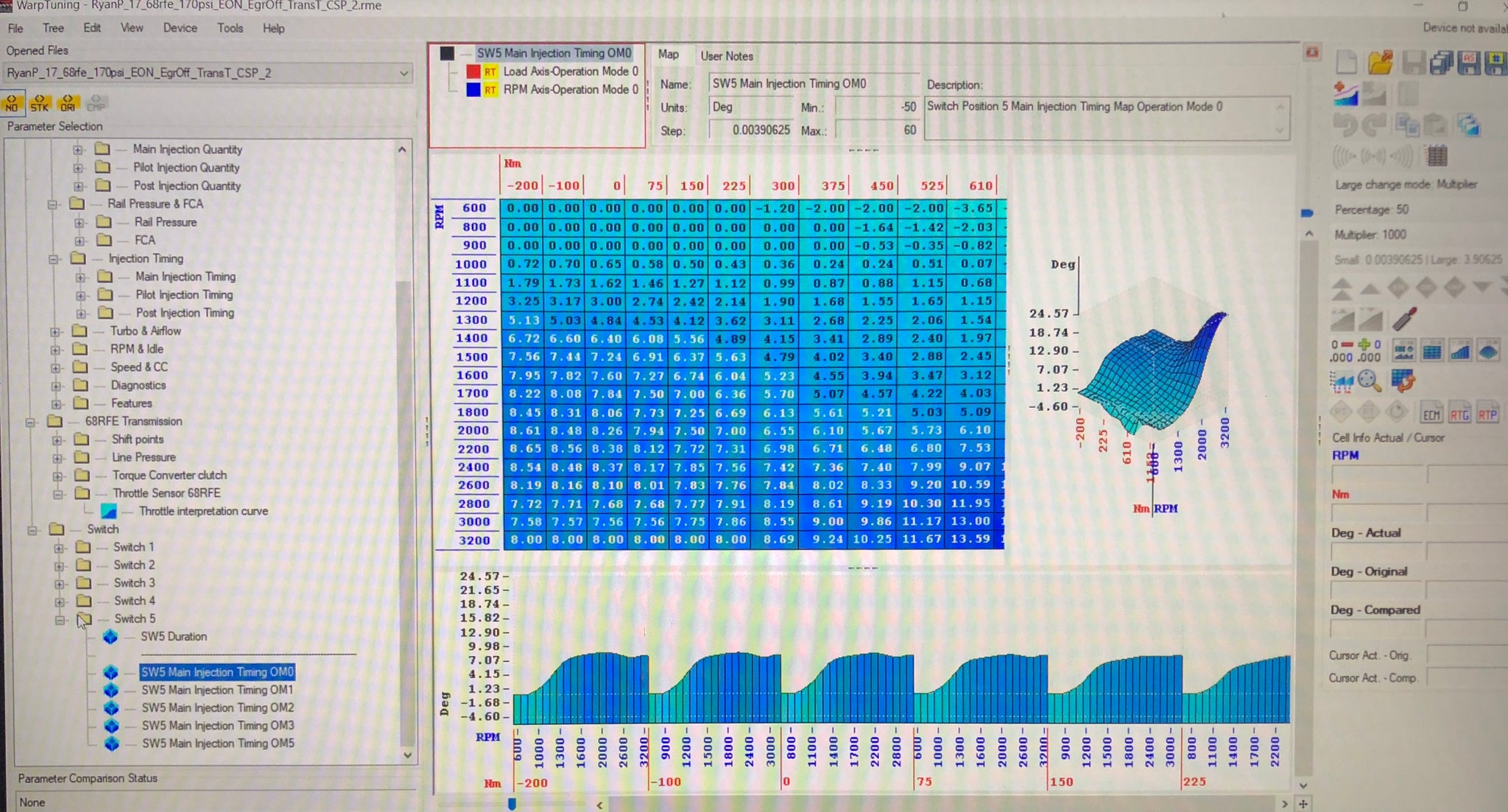Select the 3D surface view icon

coord(1487,352)
